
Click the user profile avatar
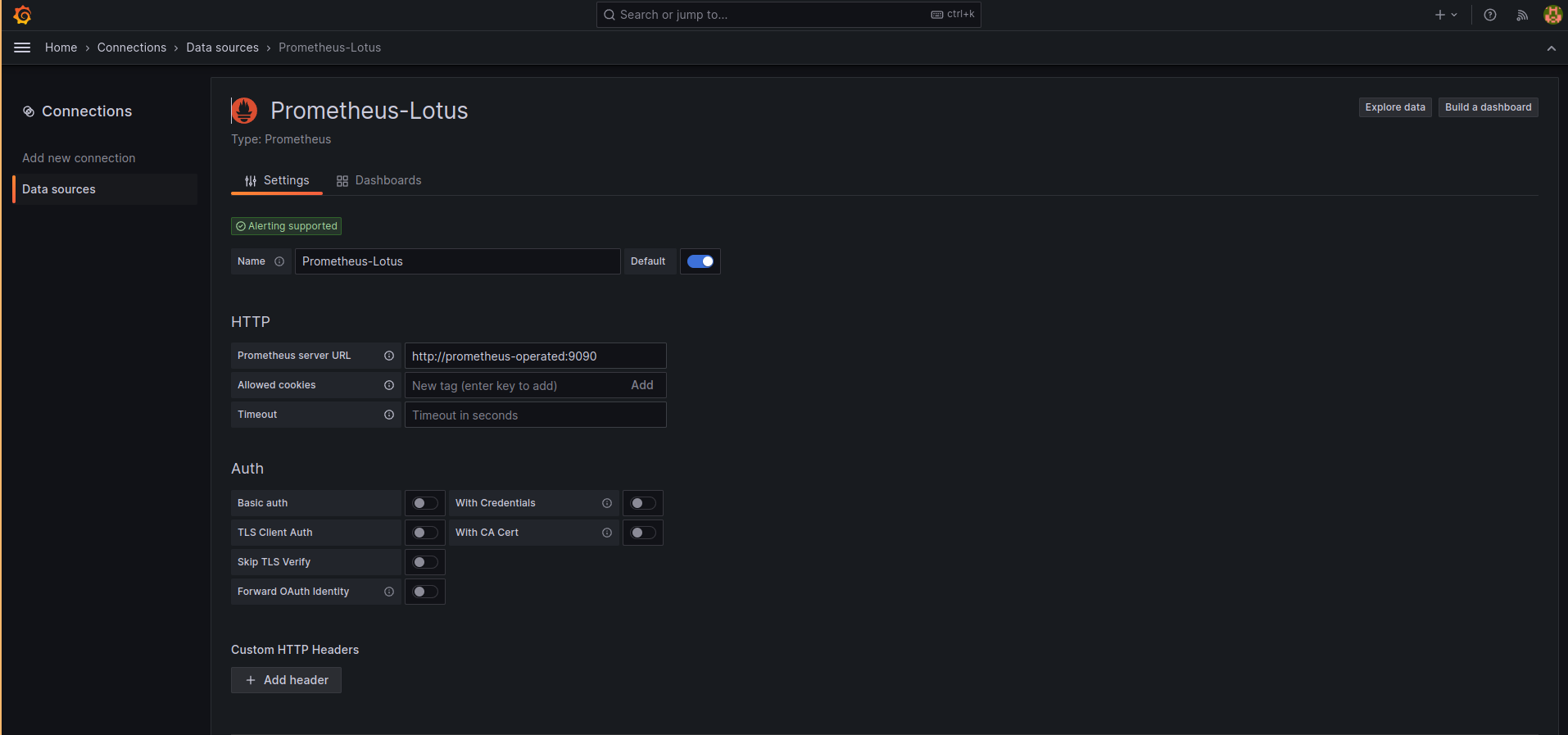coord(1552,15)
